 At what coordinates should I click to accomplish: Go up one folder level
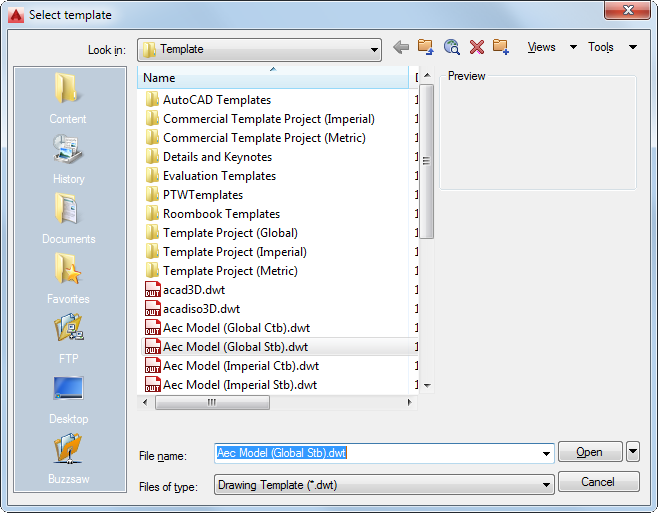pyautogui.click(x=426, y=47)
